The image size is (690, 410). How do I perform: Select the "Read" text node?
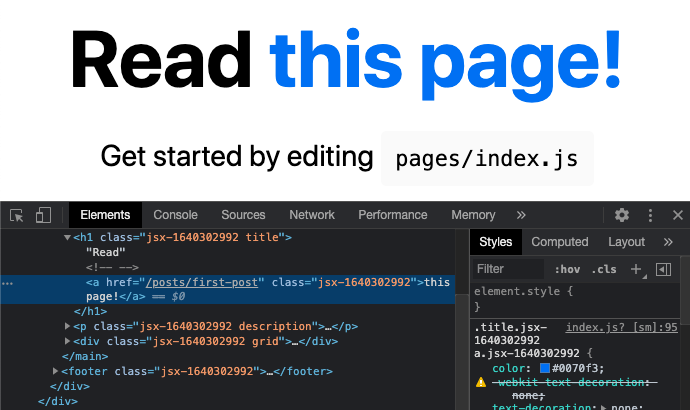point(106,253)
